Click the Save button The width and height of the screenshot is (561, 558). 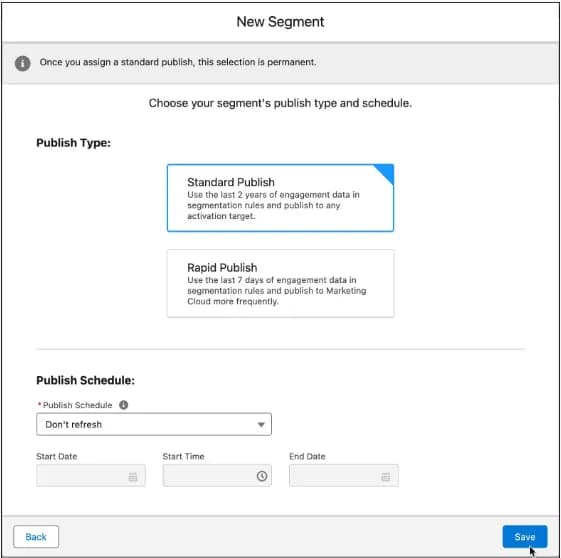(525, 537)
